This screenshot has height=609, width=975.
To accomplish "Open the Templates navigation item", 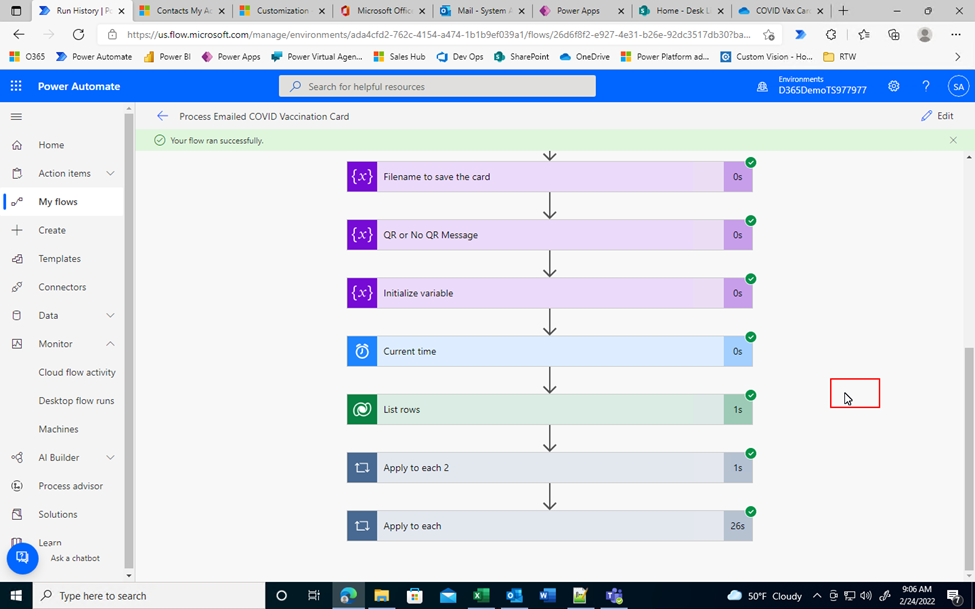I will pos(59,259).
